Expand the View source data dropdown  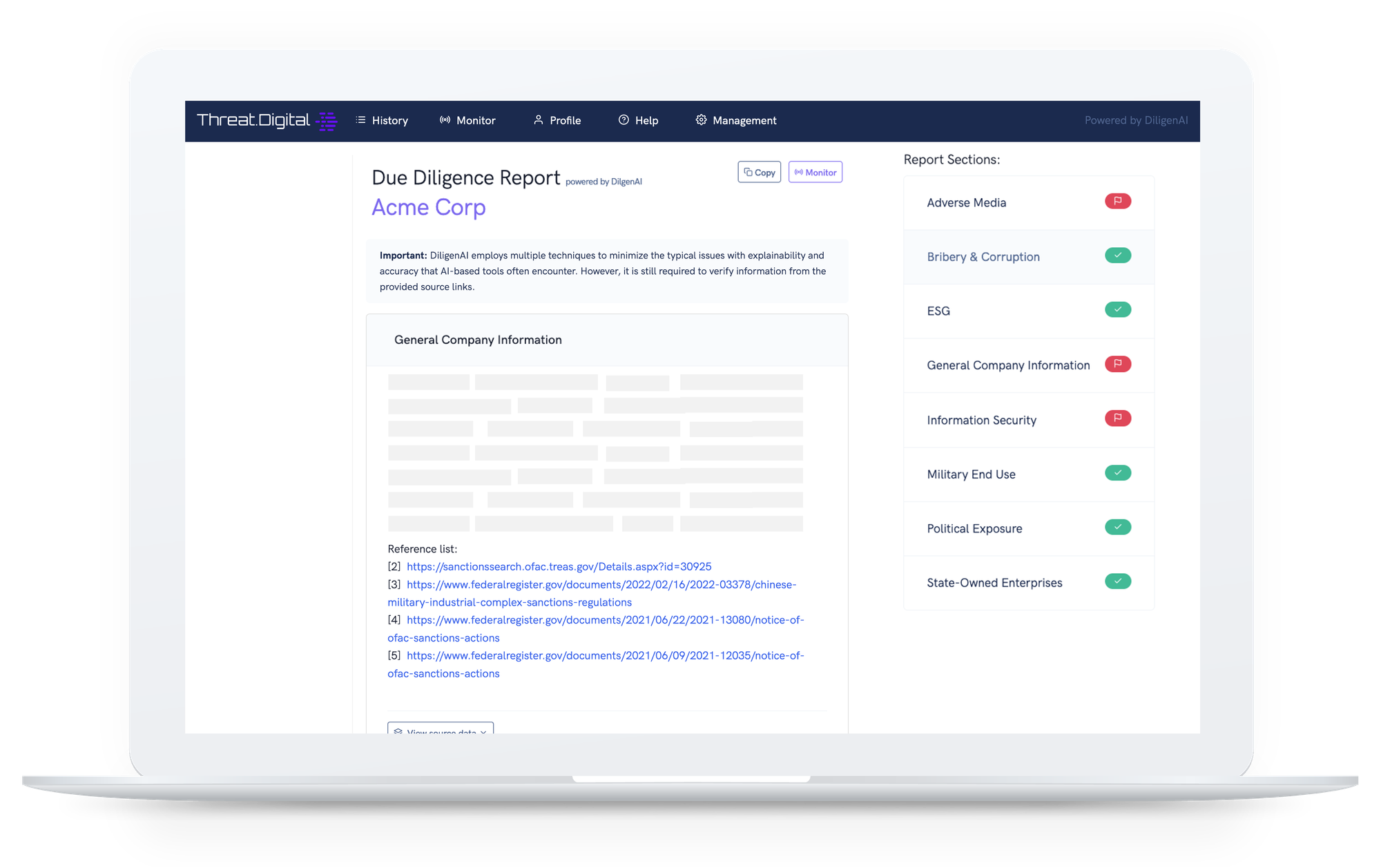pyautogui.click(x=441, y=730)
